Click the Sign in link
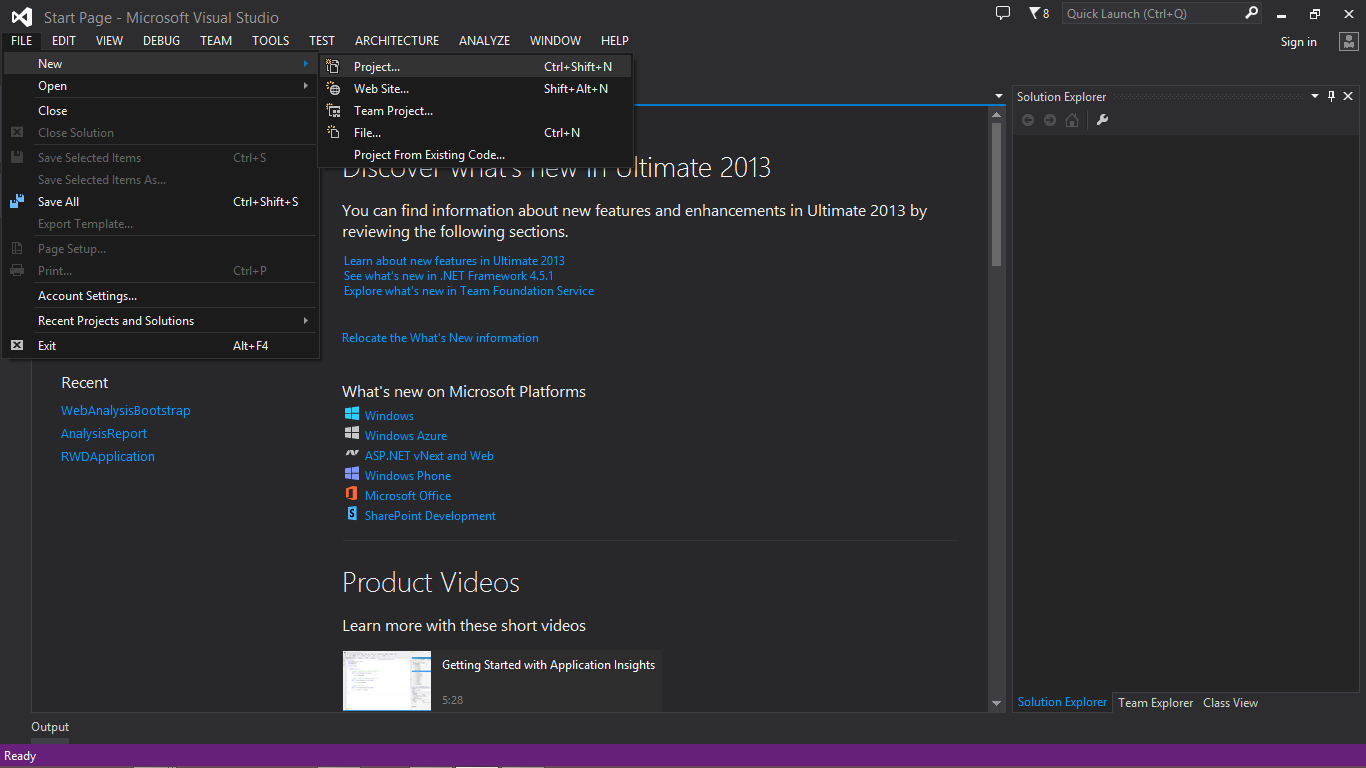The width and height of the screenshot is (1366, 768). tap(1298, 42)
